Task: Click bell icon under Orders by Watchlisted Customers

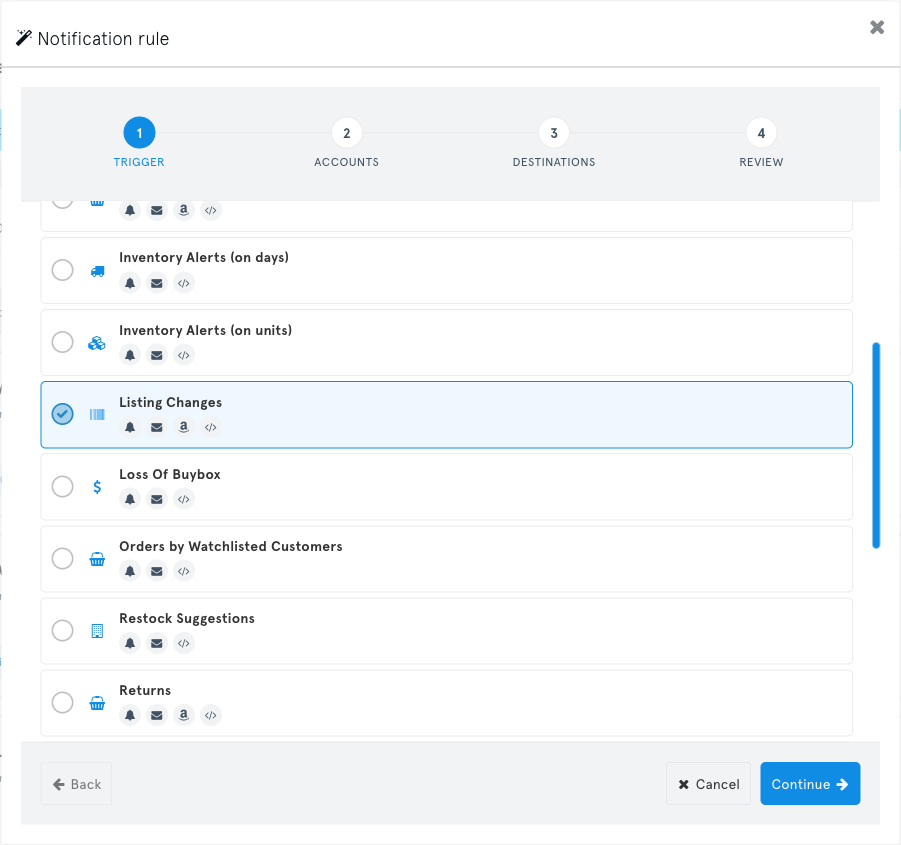Action: click(x=130, y=571)
